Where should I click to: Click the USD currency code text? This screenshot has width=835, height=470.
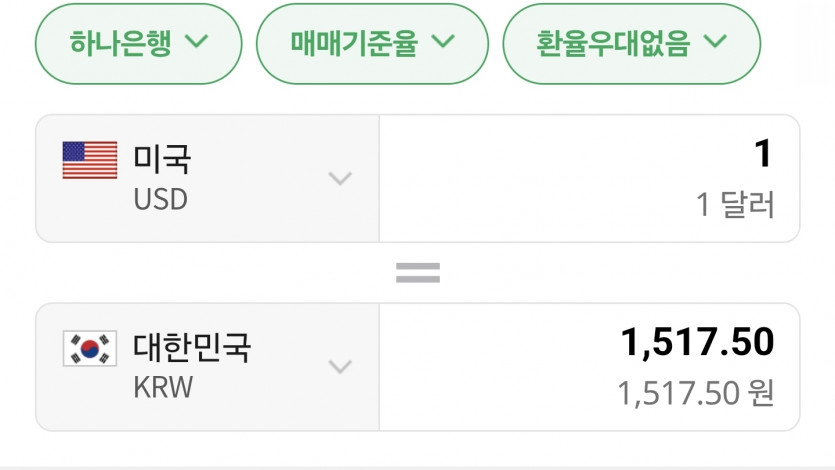160,200
